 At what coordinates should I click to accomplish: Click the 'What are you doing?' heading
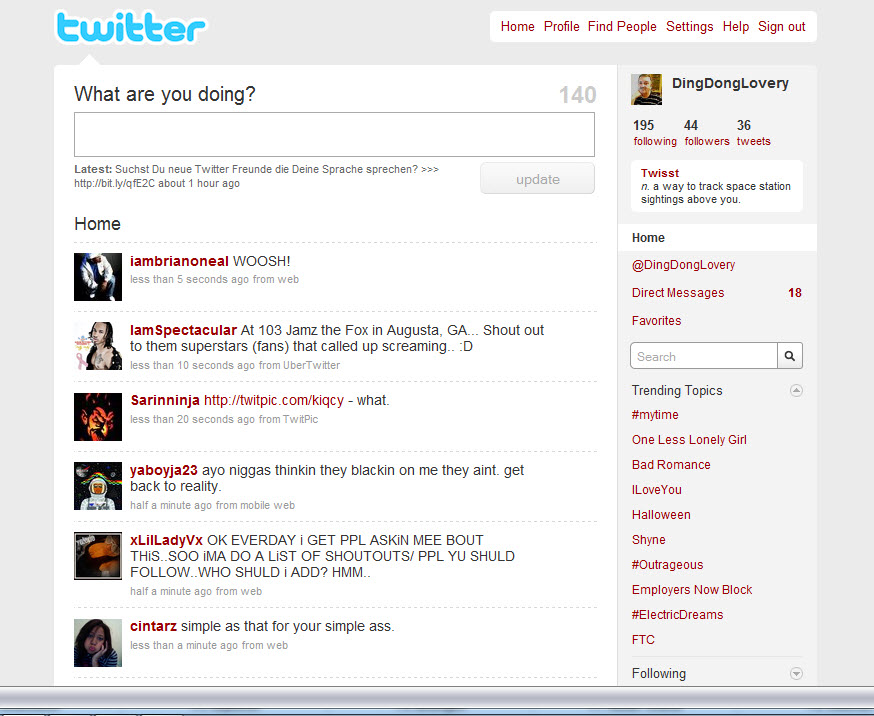coord(164,94)
